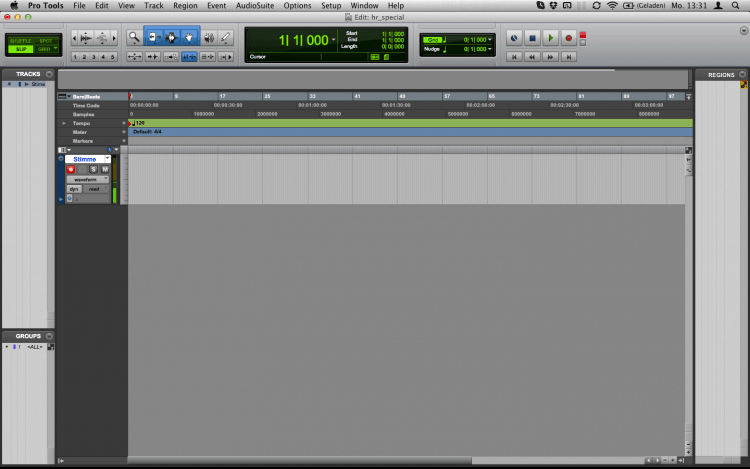Viewport: 750px width, 469px height.
Task: Toggle Link Timeline and Edit Selection
Action: click(x=189, y=57)
